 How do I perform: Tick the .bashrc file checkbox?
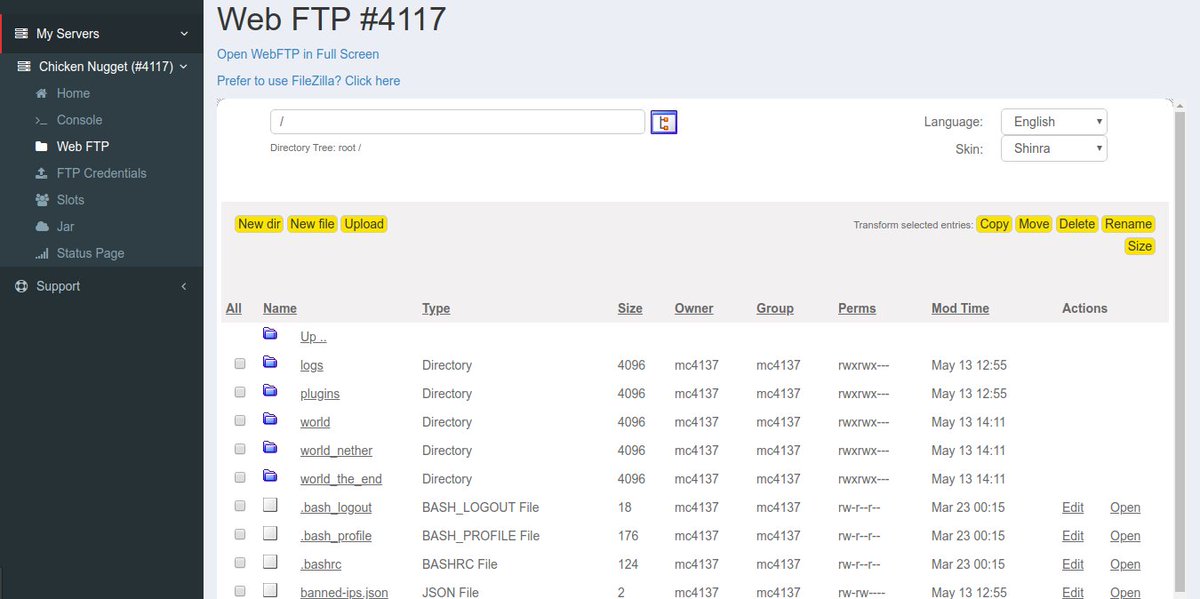point(240,564)
